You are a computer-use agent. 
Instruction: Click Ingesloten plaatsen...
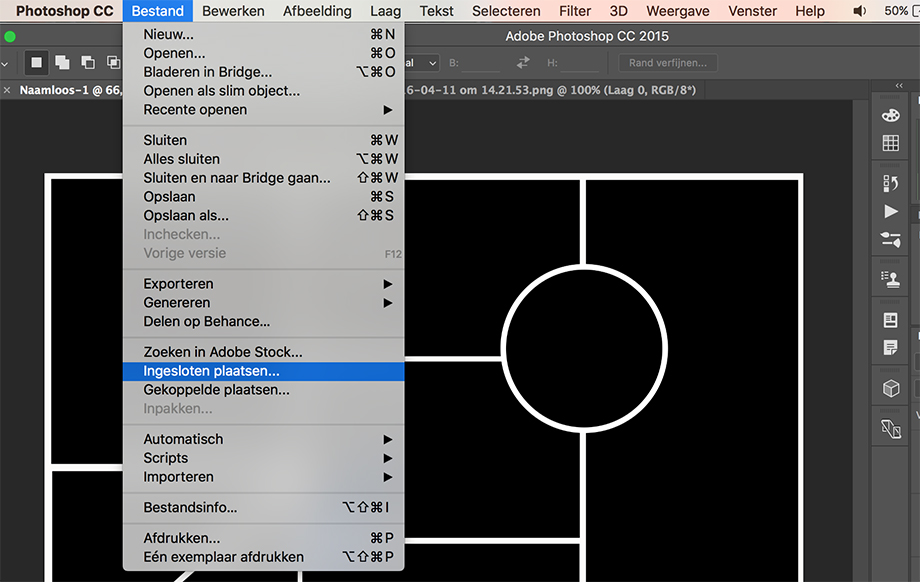pos(263,371)
